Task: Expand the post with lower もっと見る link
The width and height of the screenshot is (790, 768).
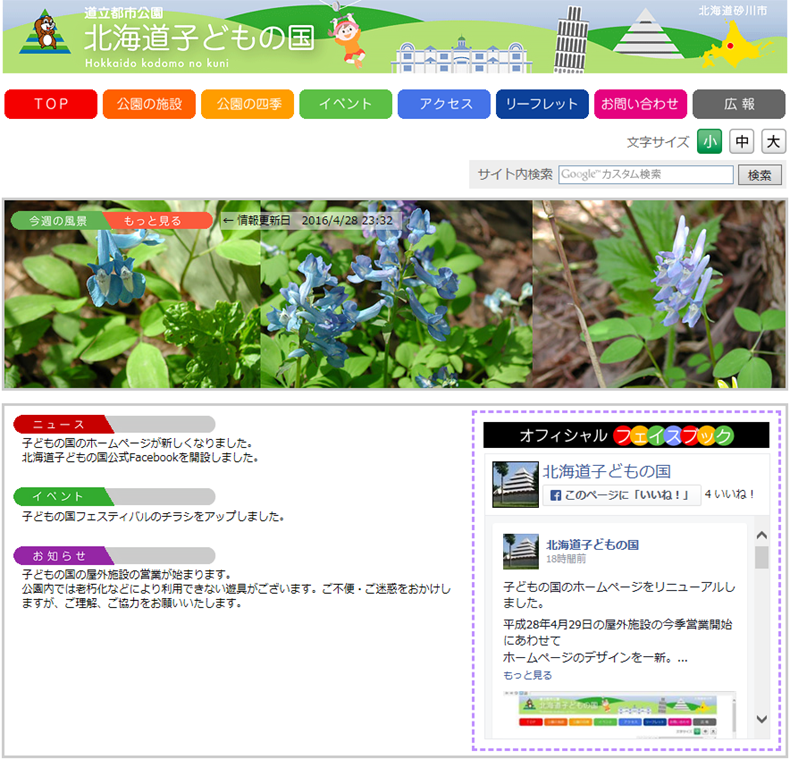Action: pyautogui.click(x=527, y=675)
